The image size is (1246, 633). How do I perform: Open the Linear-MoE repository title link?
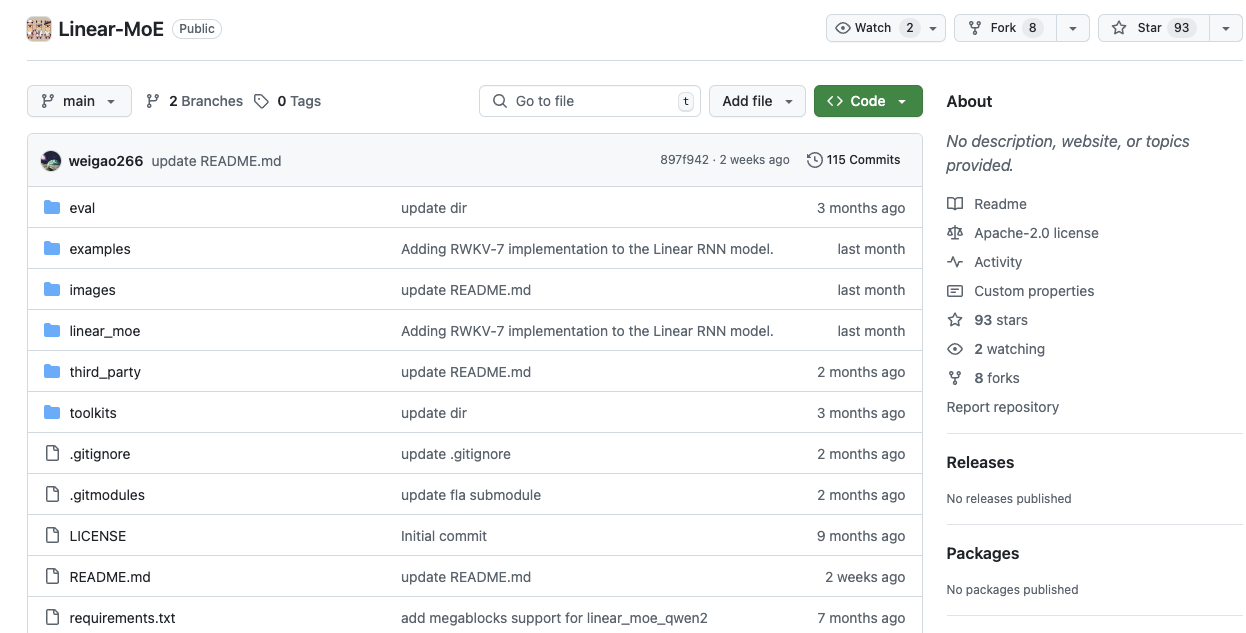pyautogui.click(x=111, y=29)
